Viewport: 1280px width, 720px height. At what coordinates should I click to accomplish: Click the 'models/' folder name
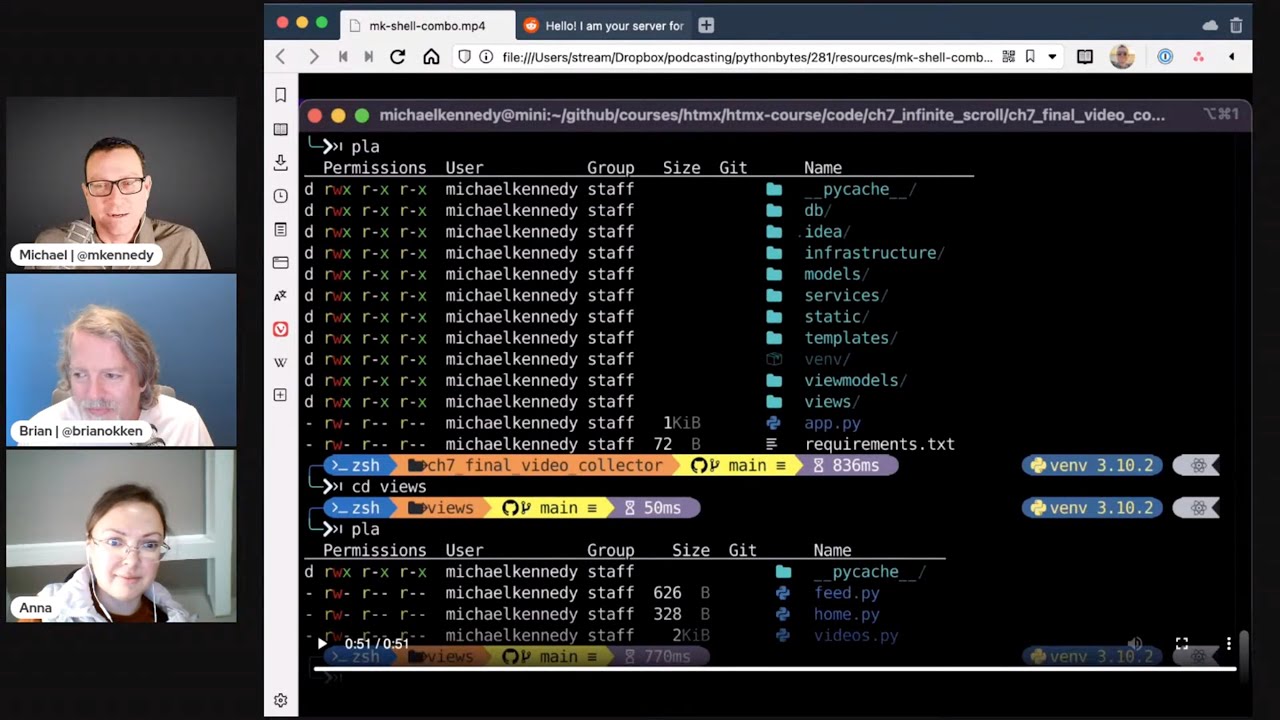click(836, 274)
